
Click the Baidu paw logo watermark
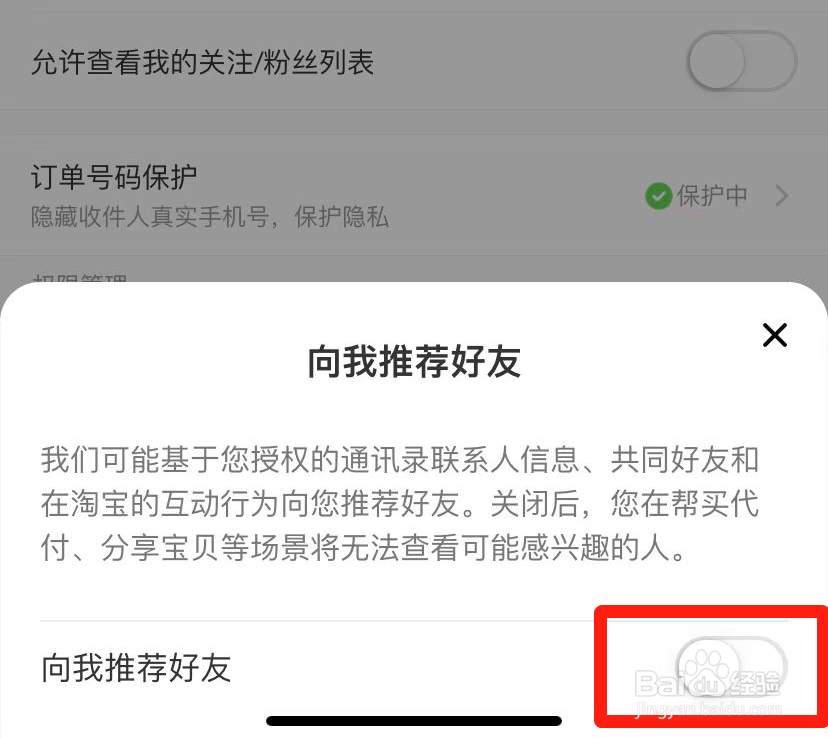[708, 669]
